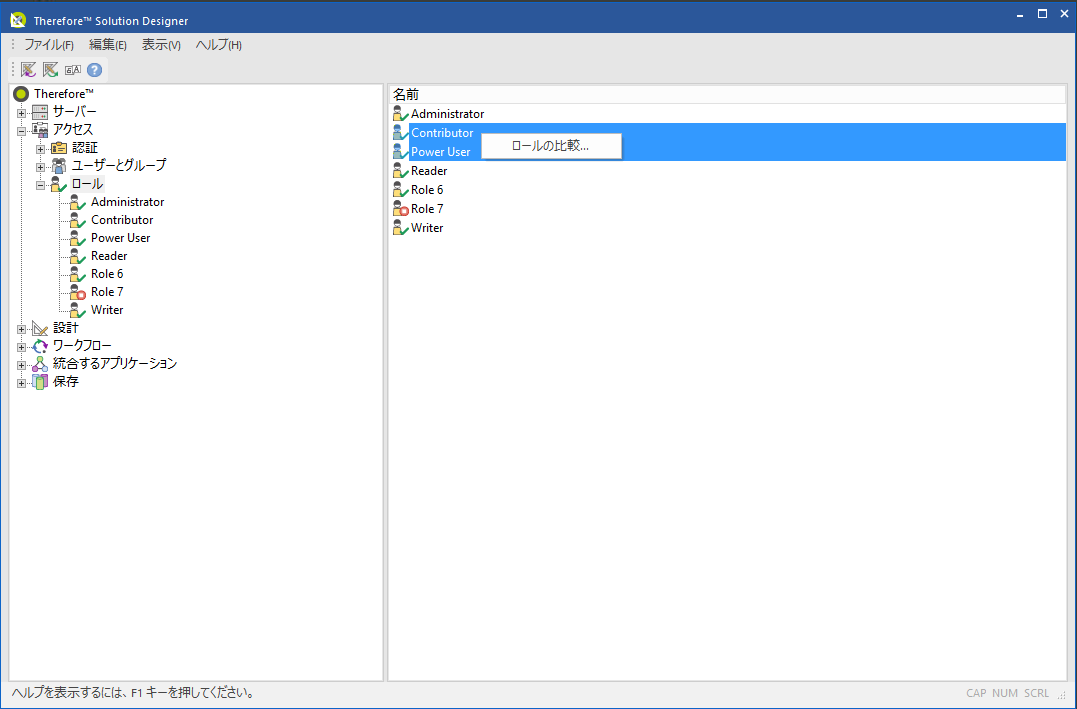Select Contributor text in the right list
The height and width of the screenshot is (709, 1077).
(442, 133)
